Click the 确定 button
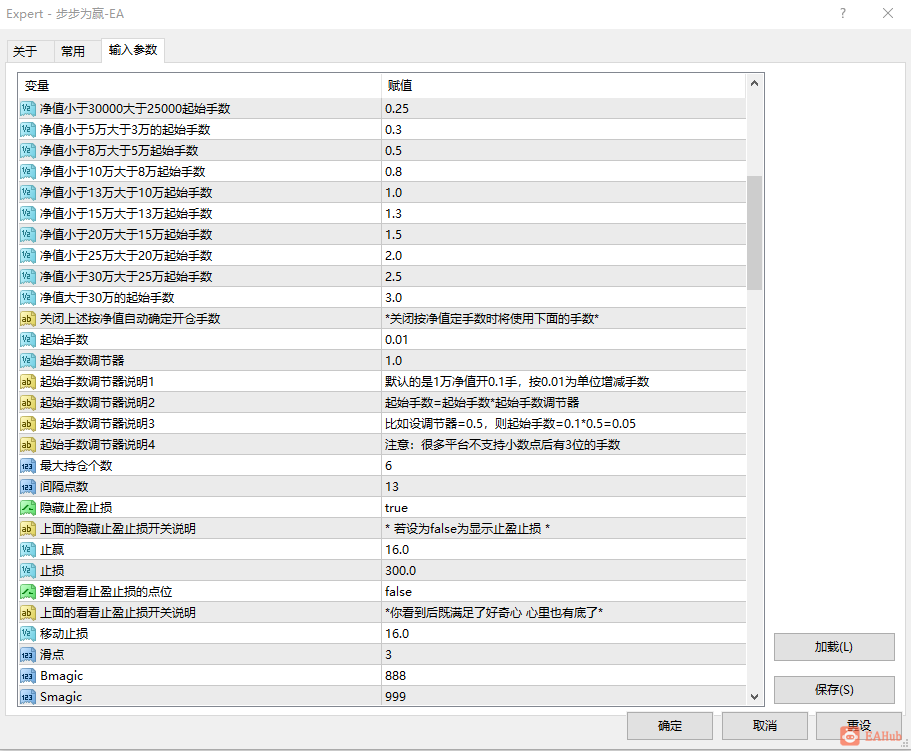 (x=669, y=725)
